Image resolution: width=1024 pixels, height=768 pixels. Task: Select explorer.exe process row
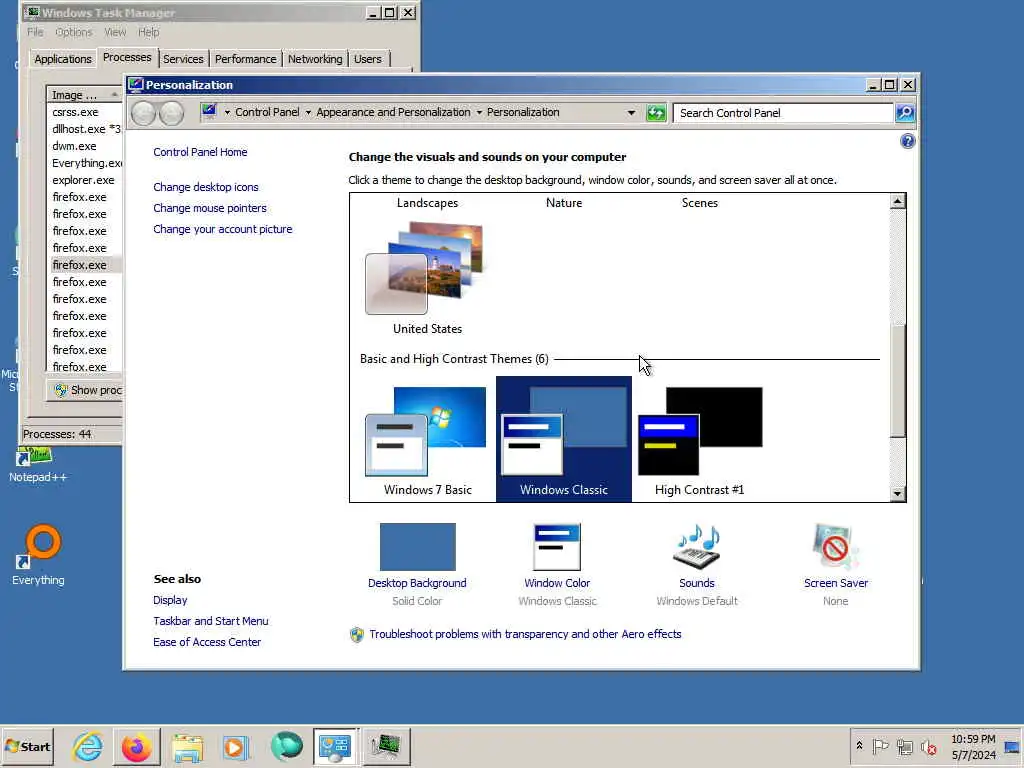pos(85,180)
